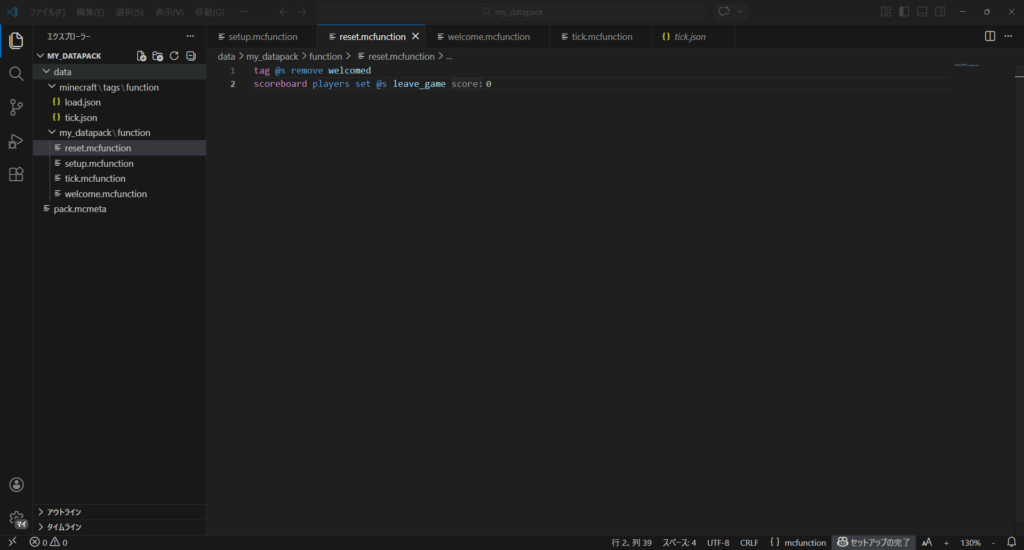Open Source Control view icon
This screenshot has width=1024, height=550.
point(16,107)
